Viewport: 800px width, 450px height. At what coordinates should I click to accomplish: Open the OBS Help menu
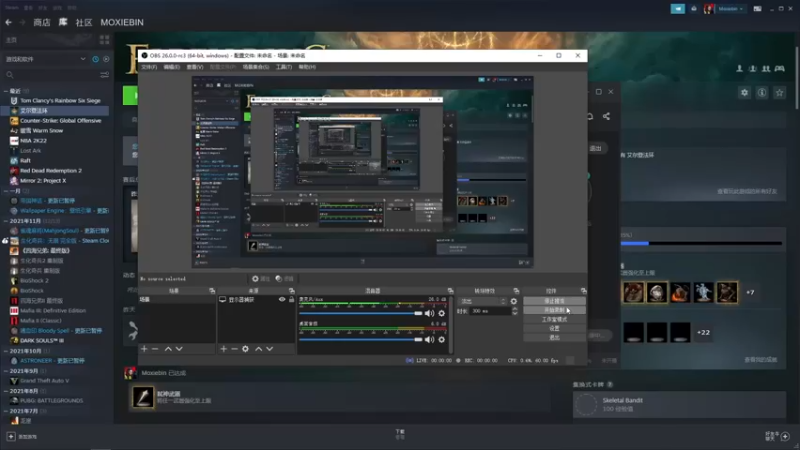pyautogui.click(x=307, y=67)
